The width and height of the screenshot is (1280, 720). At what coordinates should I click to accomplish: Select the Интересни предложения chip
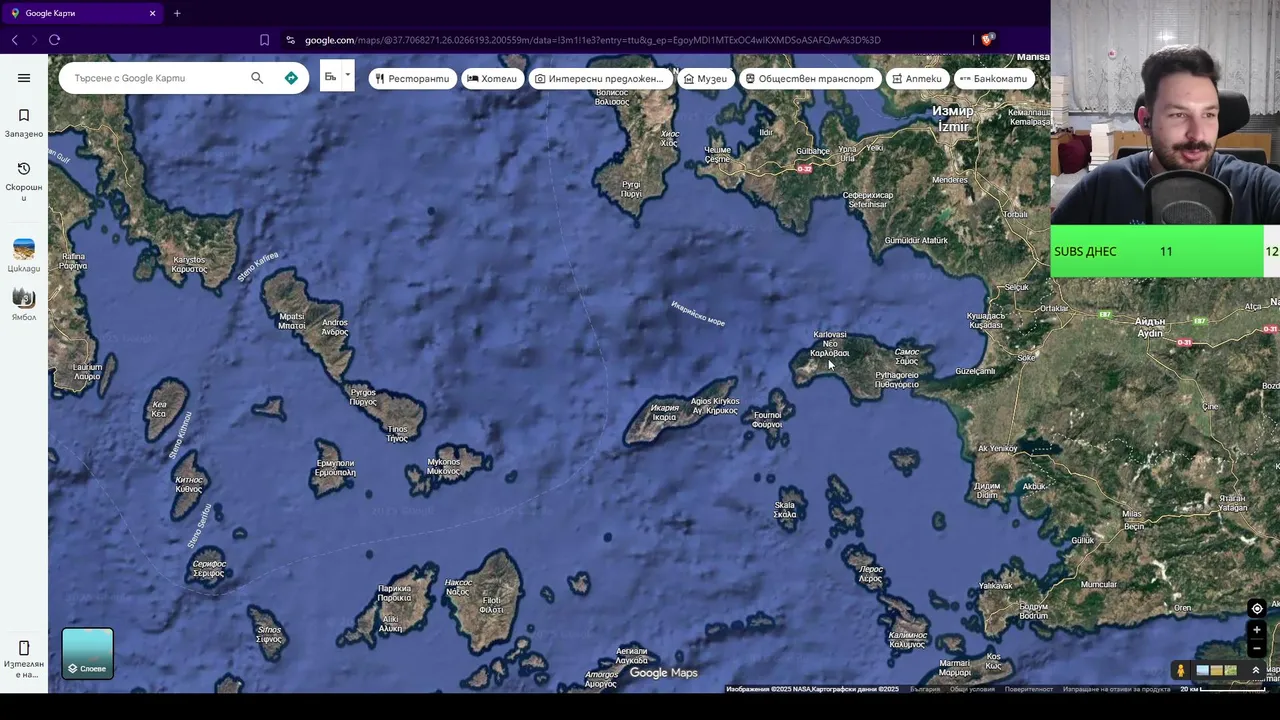tap(599, 78)
